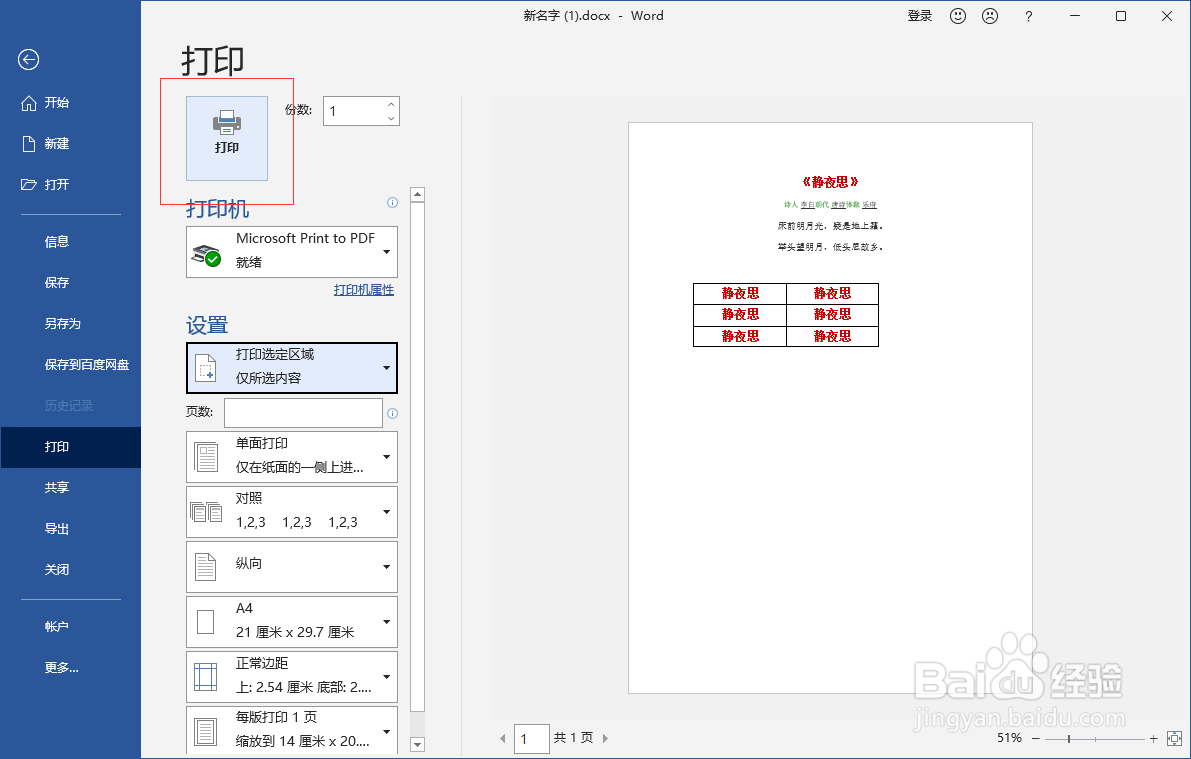Open the 单面打印 sides dropdown
Screen dimensions: 1191x759
click(x=292, y=457)
